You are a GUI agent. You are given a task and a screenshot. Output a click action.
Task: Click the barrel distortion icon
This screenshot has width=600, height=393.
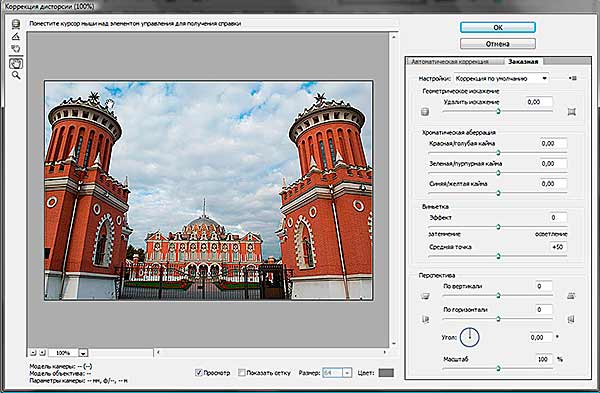[x=425, y=112]
